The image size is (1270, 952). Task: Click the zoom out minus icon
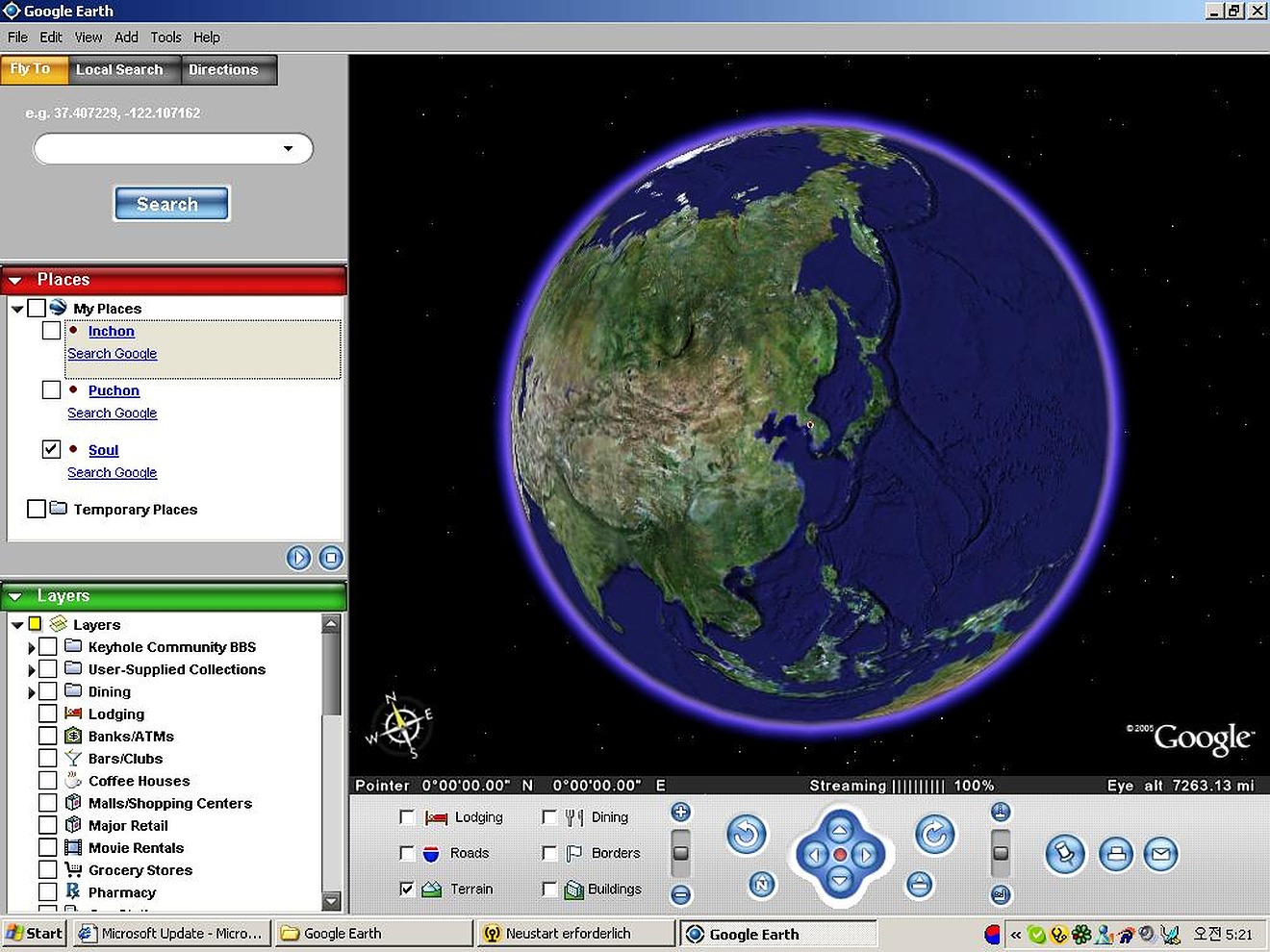pyautogui.click(x=681, y=895)
